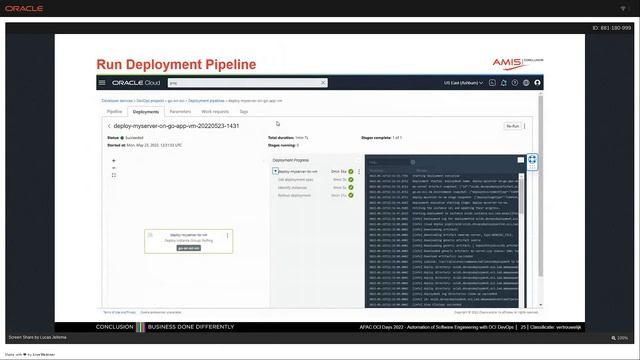This screenshot has width=640, height=360.
Task: Open the actions menu for the deploy-myserver stage row
Action: pos(359,171)
